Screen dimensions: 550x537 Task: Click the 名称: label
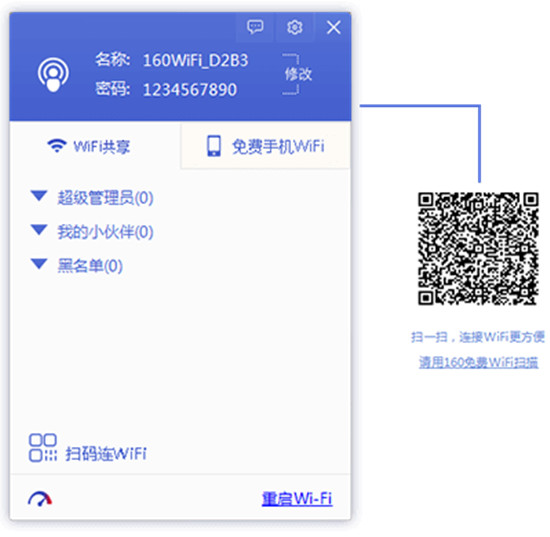click(113, 60)
